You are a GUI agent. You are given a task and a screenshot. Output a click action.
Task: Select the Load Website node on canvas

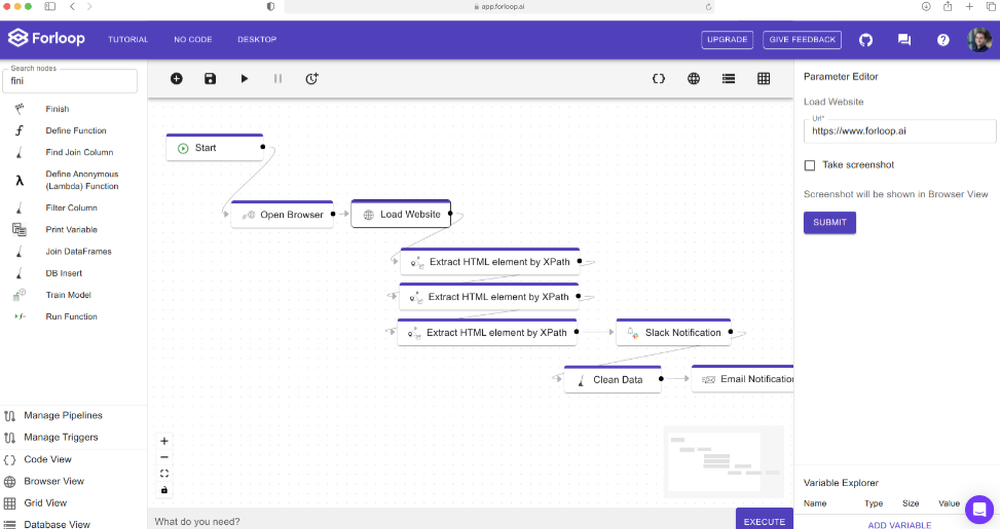point(401,214)
